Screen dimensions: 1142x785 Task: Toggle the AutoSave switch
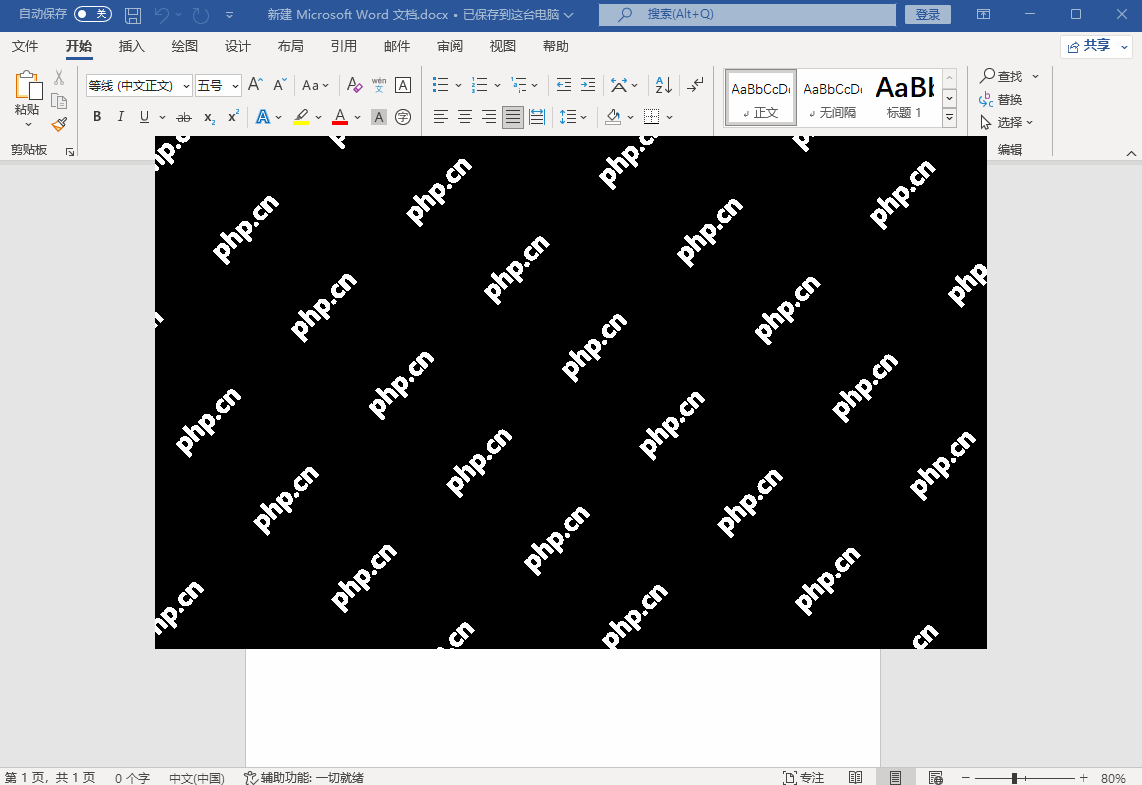(93, 14)
